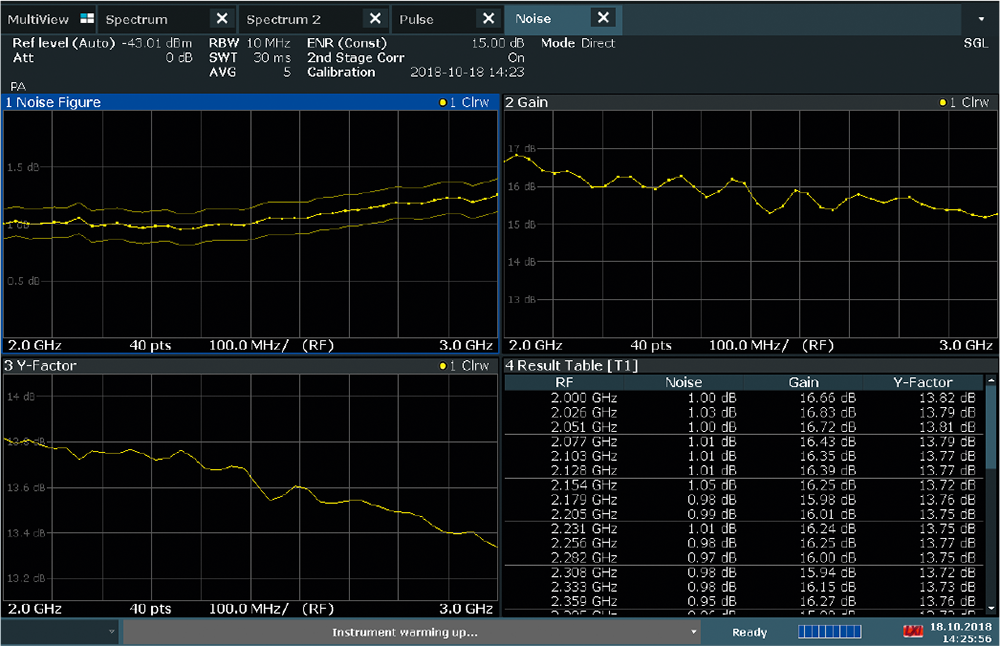
Task: Close the Noise channel tab
Action: coord(602,19)
